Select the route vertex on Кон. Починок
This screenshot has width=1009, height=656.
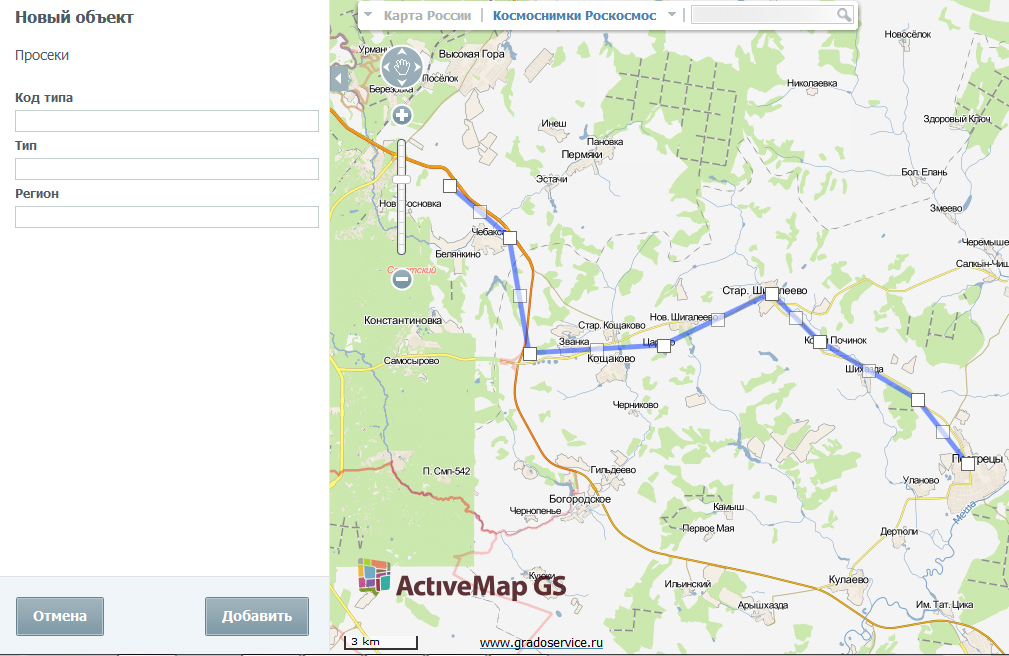point(820,342)
